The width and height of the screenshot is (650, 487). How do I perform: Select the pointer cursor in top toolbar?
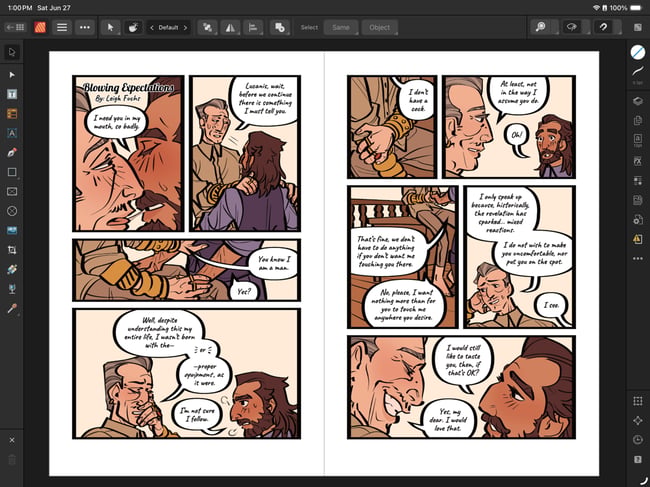[110, 27]
